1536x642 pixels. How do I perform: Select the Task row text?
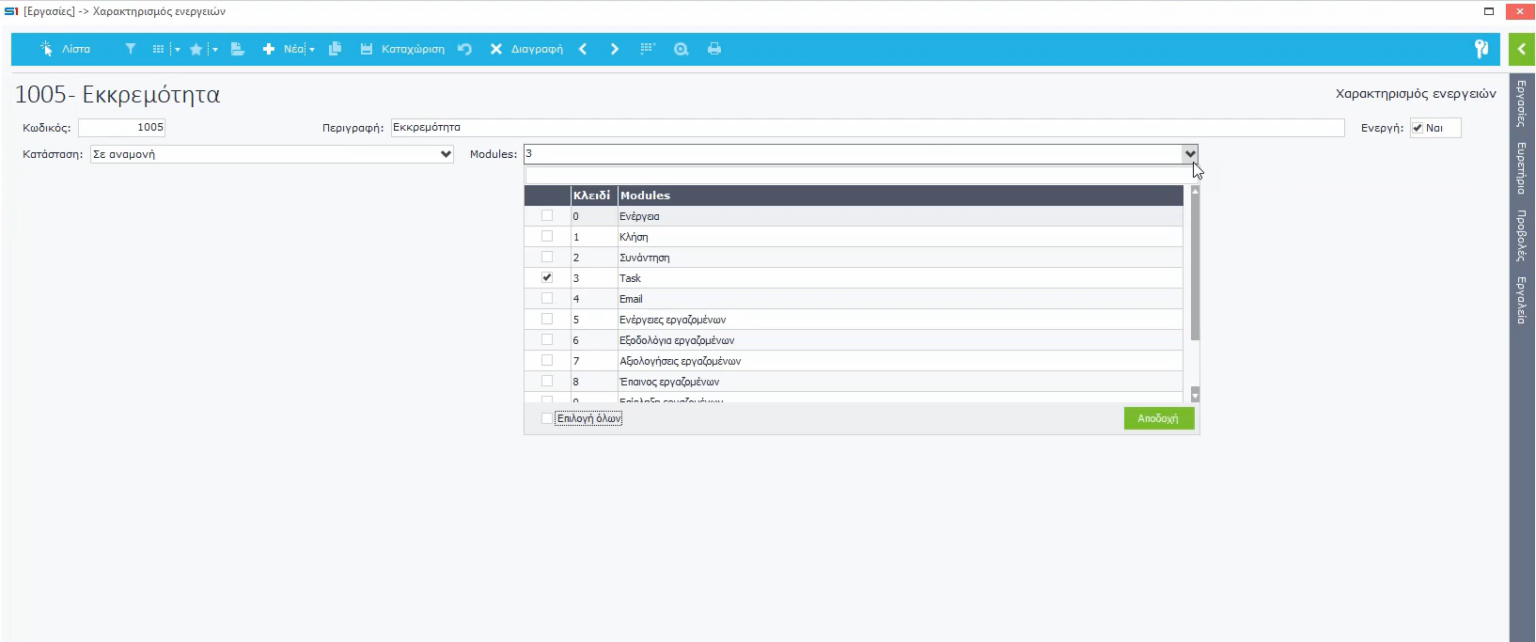630,278
